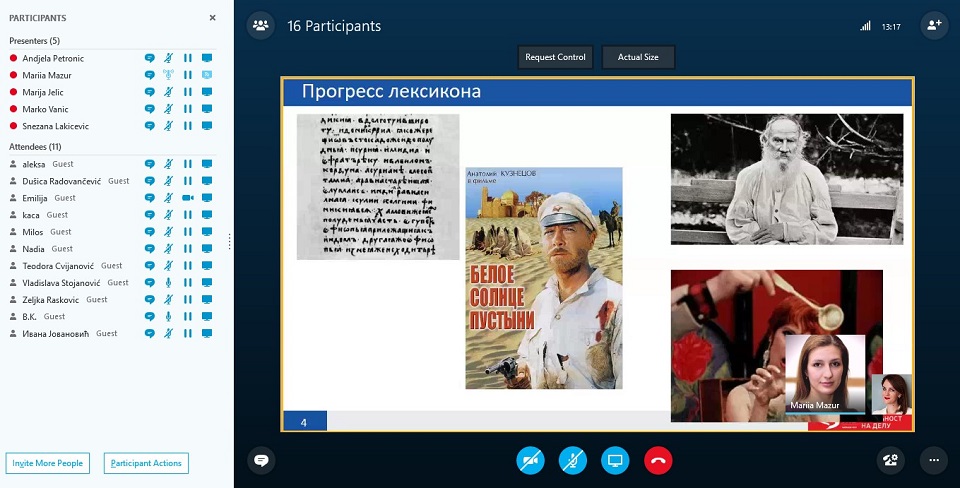The height and width of the screenshot is (488, 960).
Task: Click the add participant icon top right
Action: [x=934, y=26]
